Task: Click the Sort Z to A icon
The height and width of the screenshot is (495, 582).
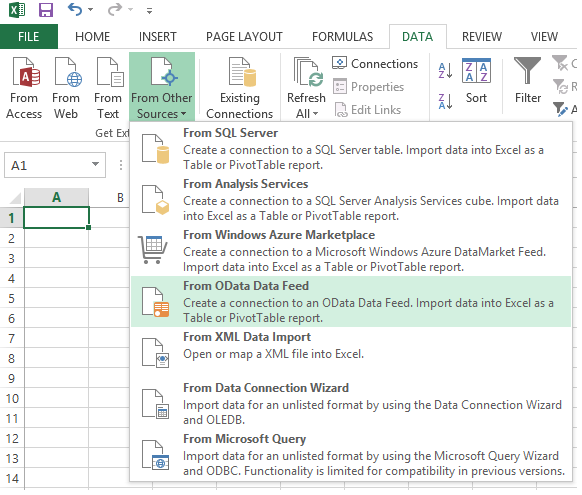Action: click(446, 101)
